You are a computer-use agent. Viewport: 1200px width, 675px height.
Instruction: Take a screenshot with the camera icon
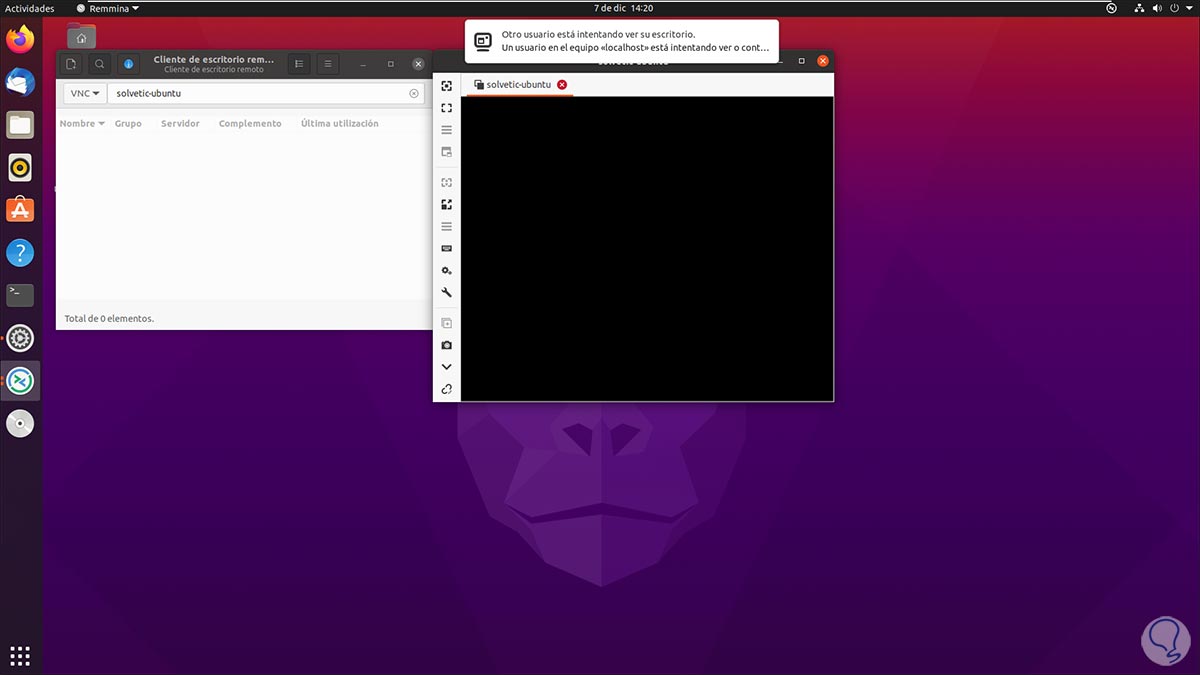[x=447, y=345]
